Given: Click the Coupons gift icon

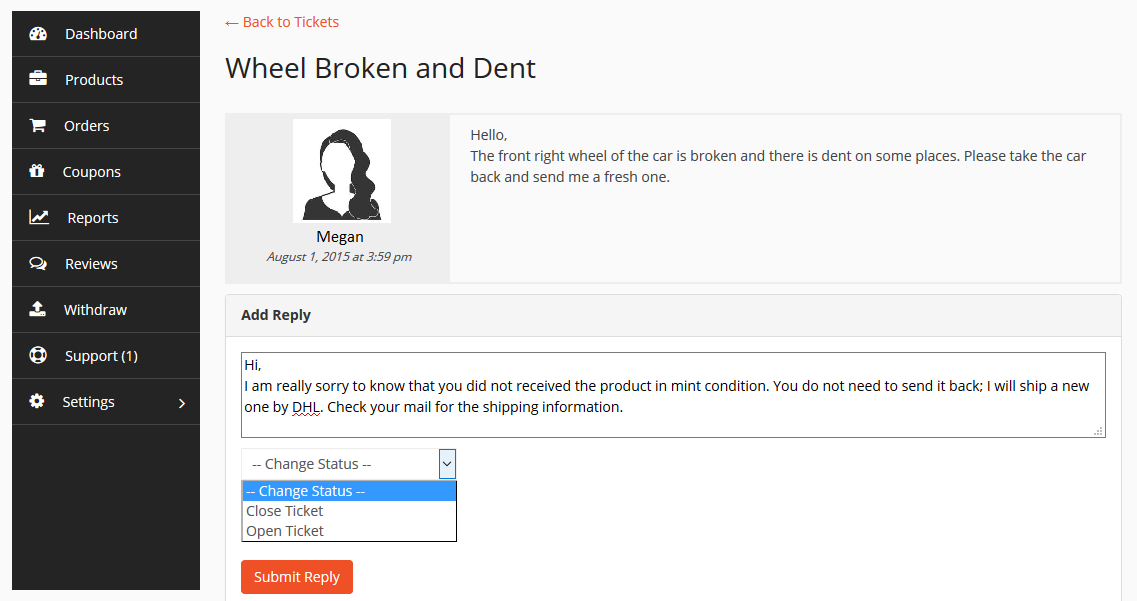Looking at the screenshot, I should [37, 171].
